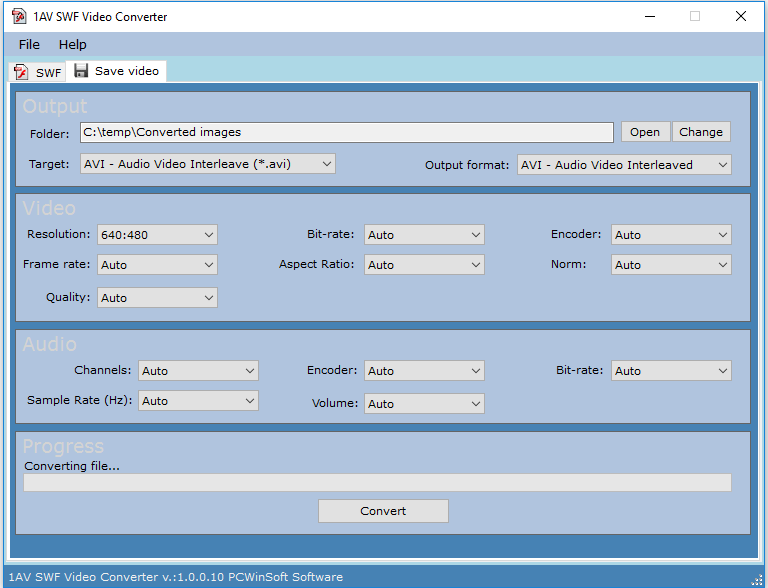
Task: Start conversion with the Convert button
Action: click(x=383, y=511)
